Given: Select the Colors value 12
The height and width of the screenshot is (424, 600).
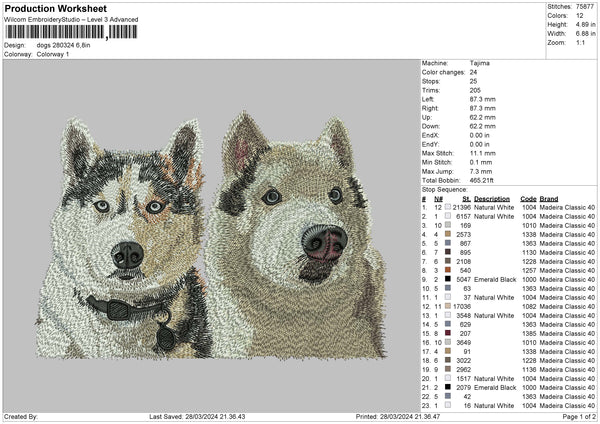Looking at the screenshot, I should click(x=580, y=16).
